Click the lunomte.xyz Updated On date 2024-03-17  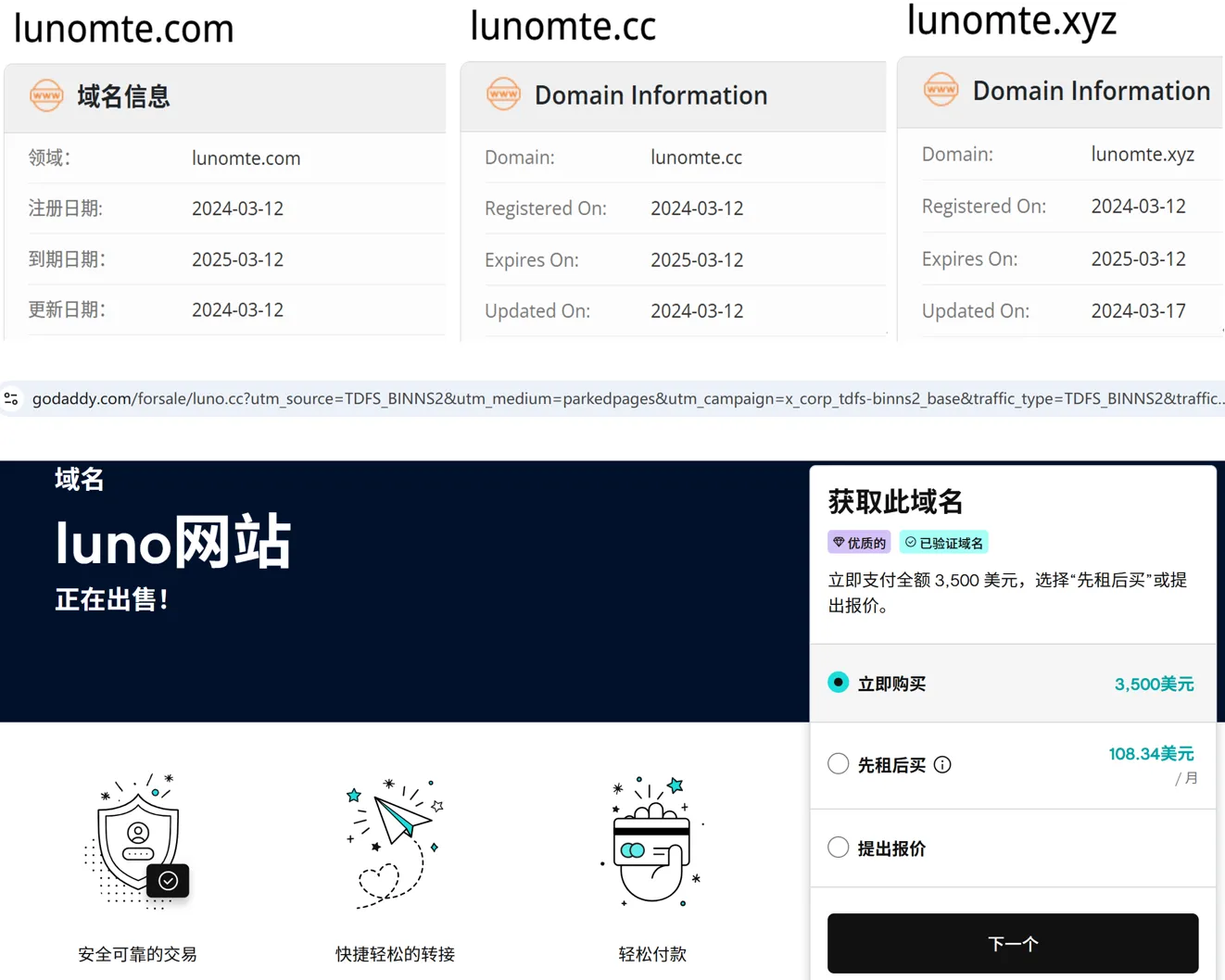pyautogui.click(x=1138, y=311)
